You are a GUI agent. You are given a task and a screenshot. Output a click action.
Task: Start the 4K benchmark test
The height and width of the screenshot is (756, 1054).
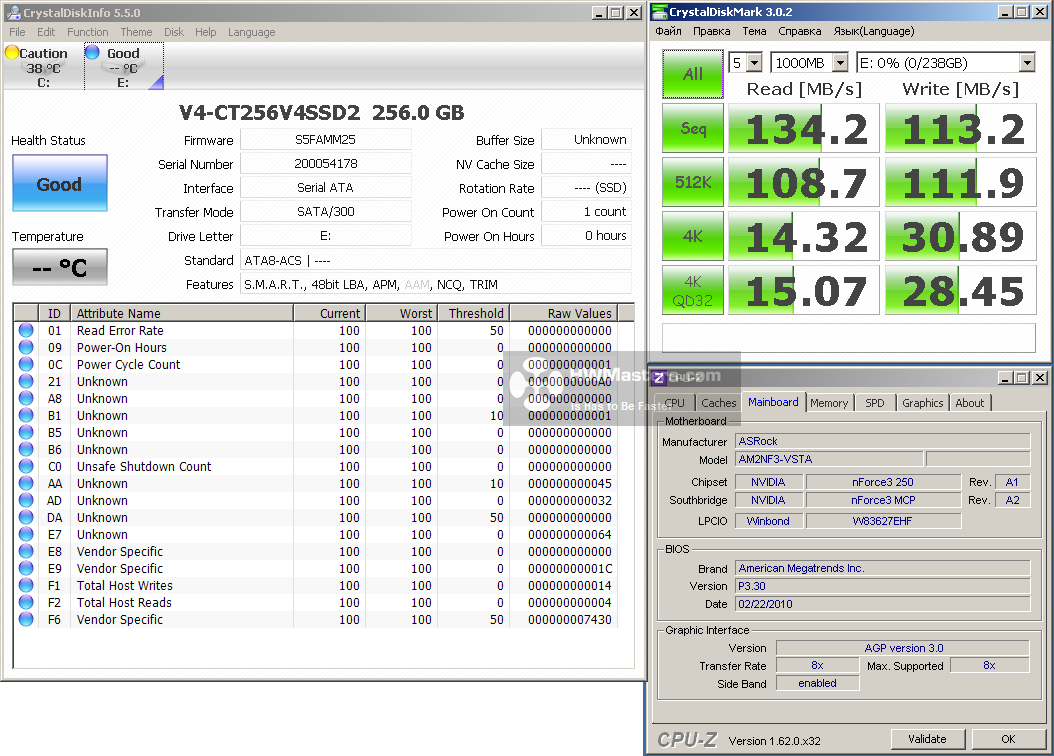(692, 236)
